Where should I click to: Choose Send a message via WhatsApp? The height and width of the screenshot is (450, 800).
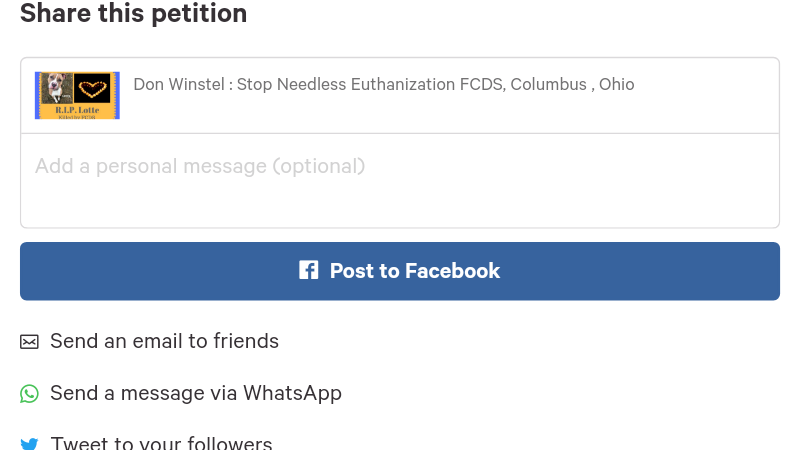196,393
